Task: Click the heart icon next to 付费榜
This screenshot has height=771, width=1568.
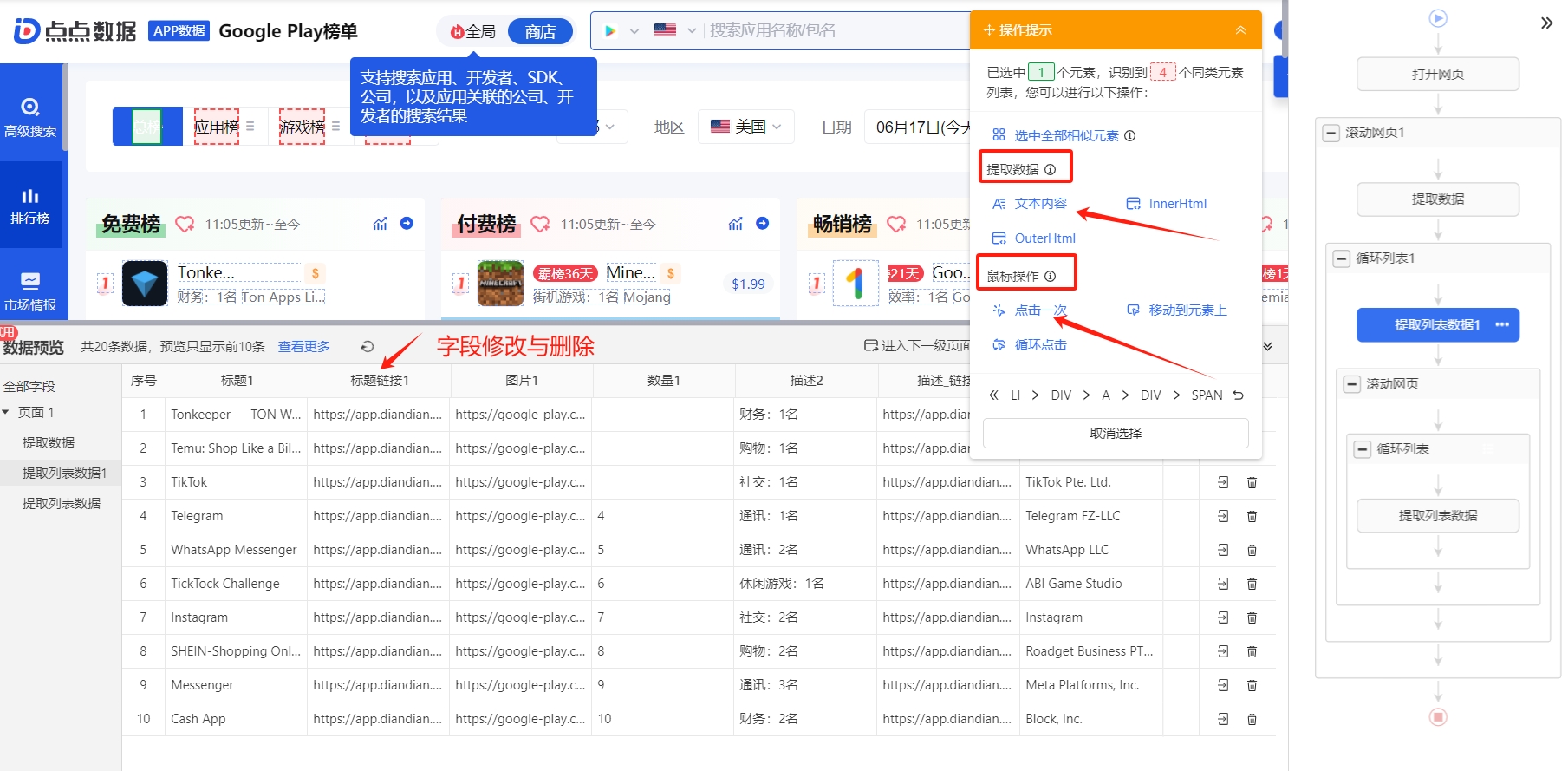Action: 540,225
